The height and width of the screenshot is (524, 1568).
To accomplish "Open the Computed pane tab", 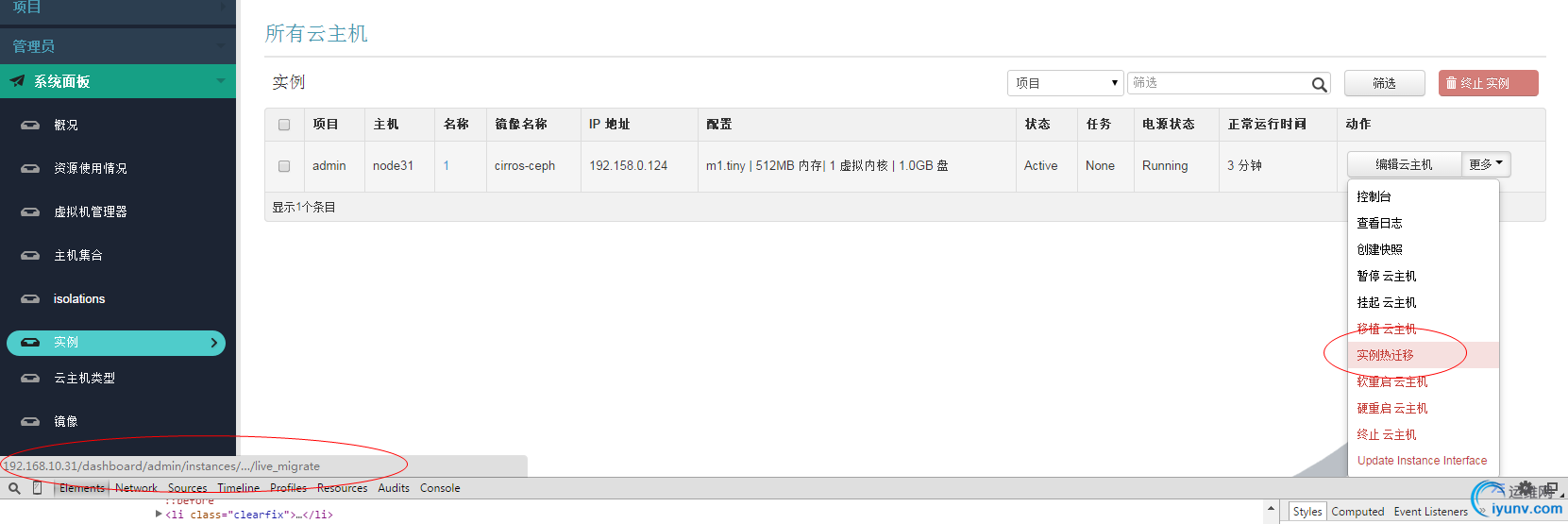I will [1357, 512].
